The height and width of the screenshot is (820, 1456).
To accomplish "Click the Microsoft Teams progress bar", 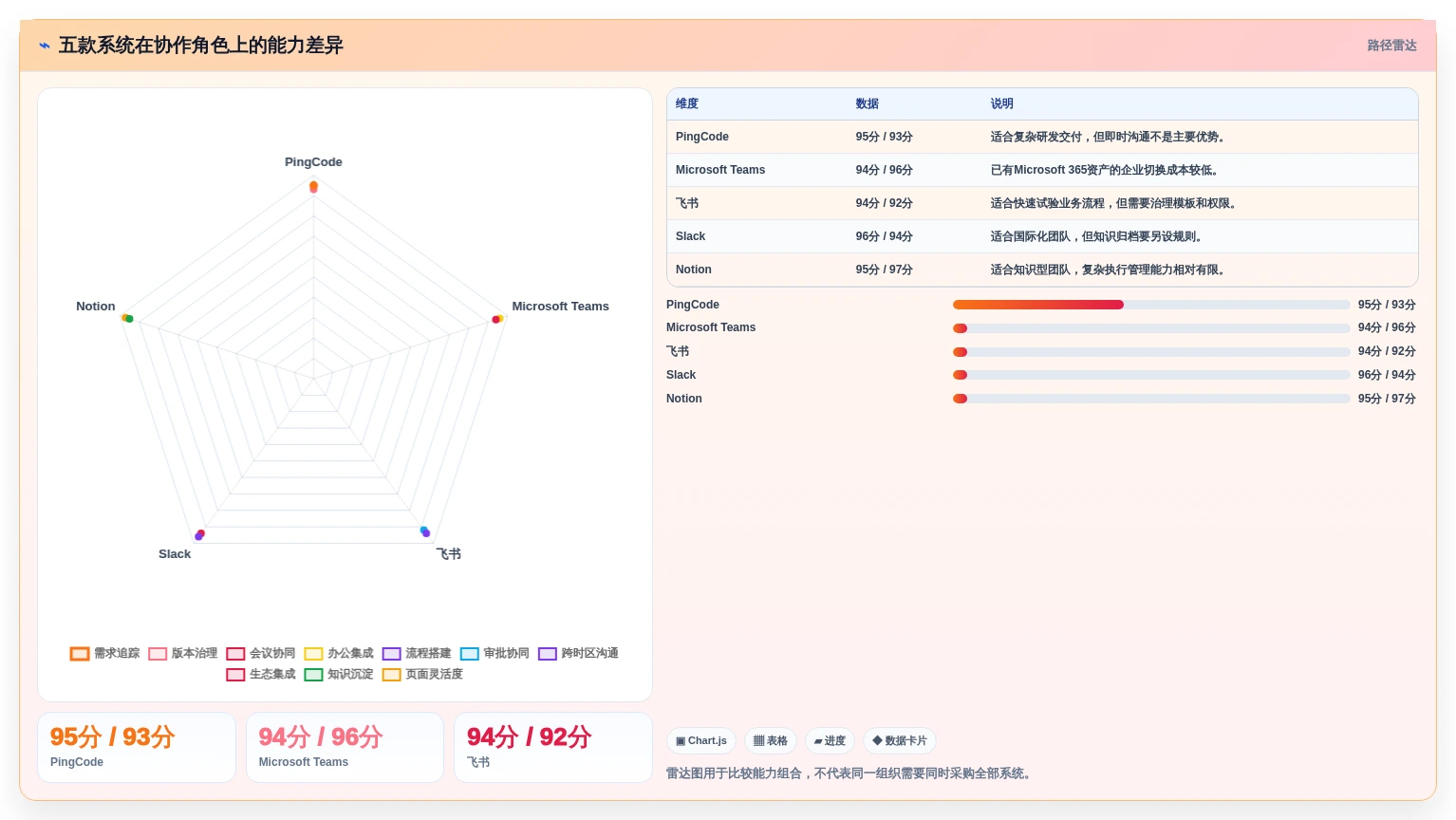I will point(1151,328).
